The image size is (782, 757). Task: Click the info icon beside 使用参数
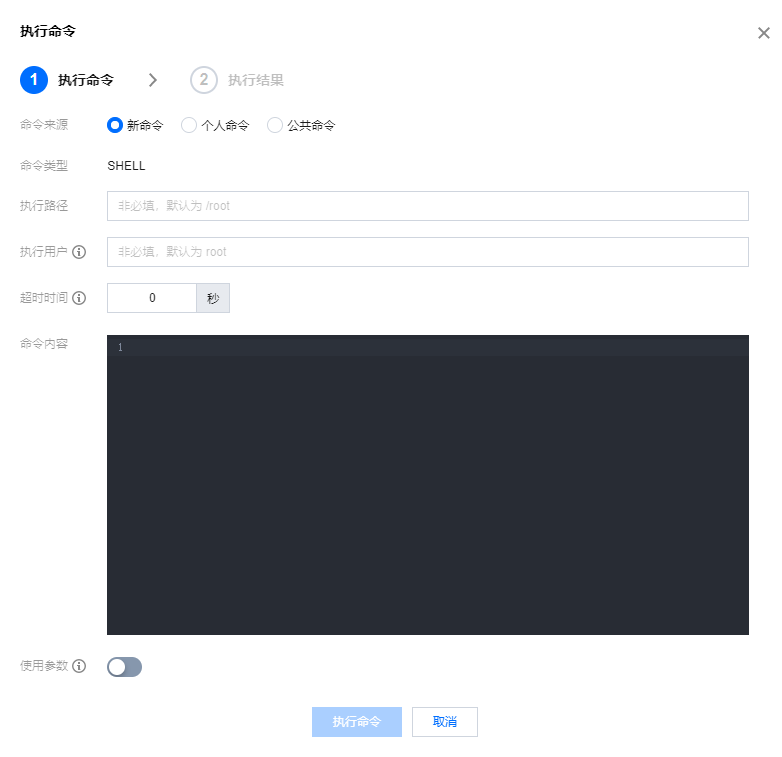pos(79,666)
